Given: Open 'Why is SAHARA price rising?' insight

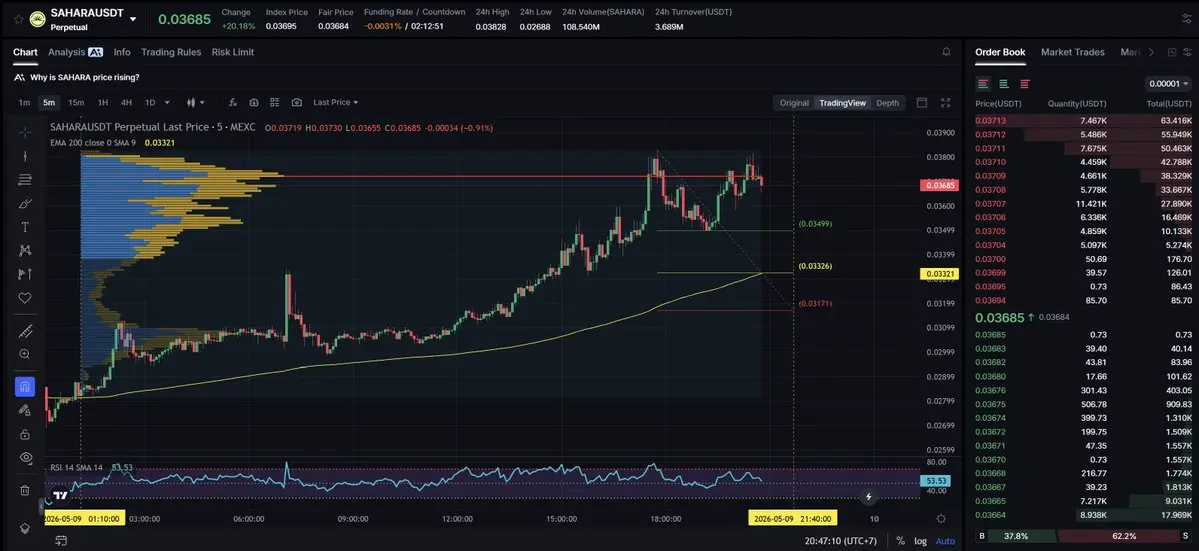Looking at the screenshot, I should (85, 77).
